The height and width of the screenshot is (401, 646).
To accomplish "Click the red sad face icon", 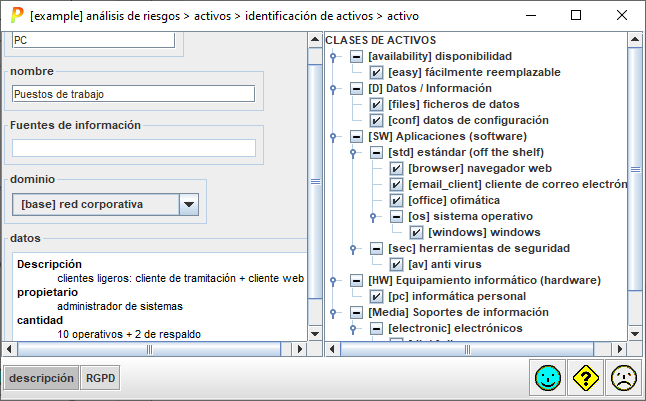I will coord(624,377).
